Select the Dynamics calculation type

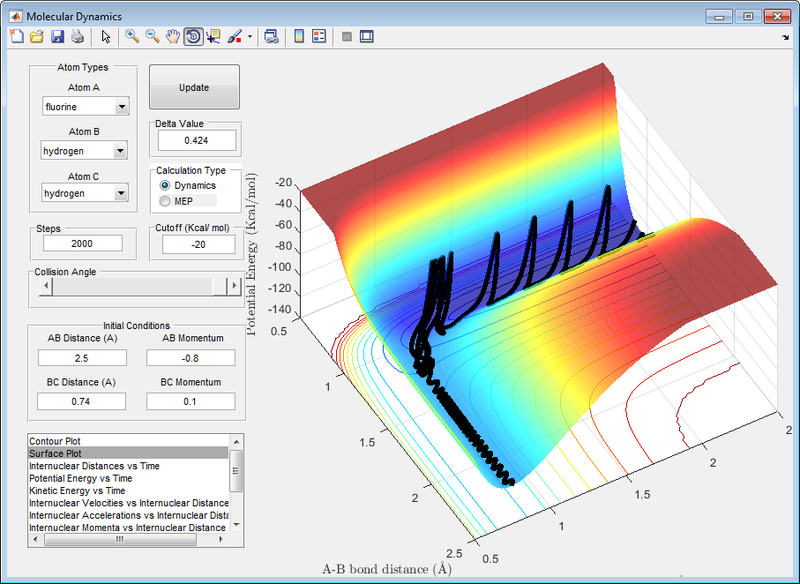165,186
